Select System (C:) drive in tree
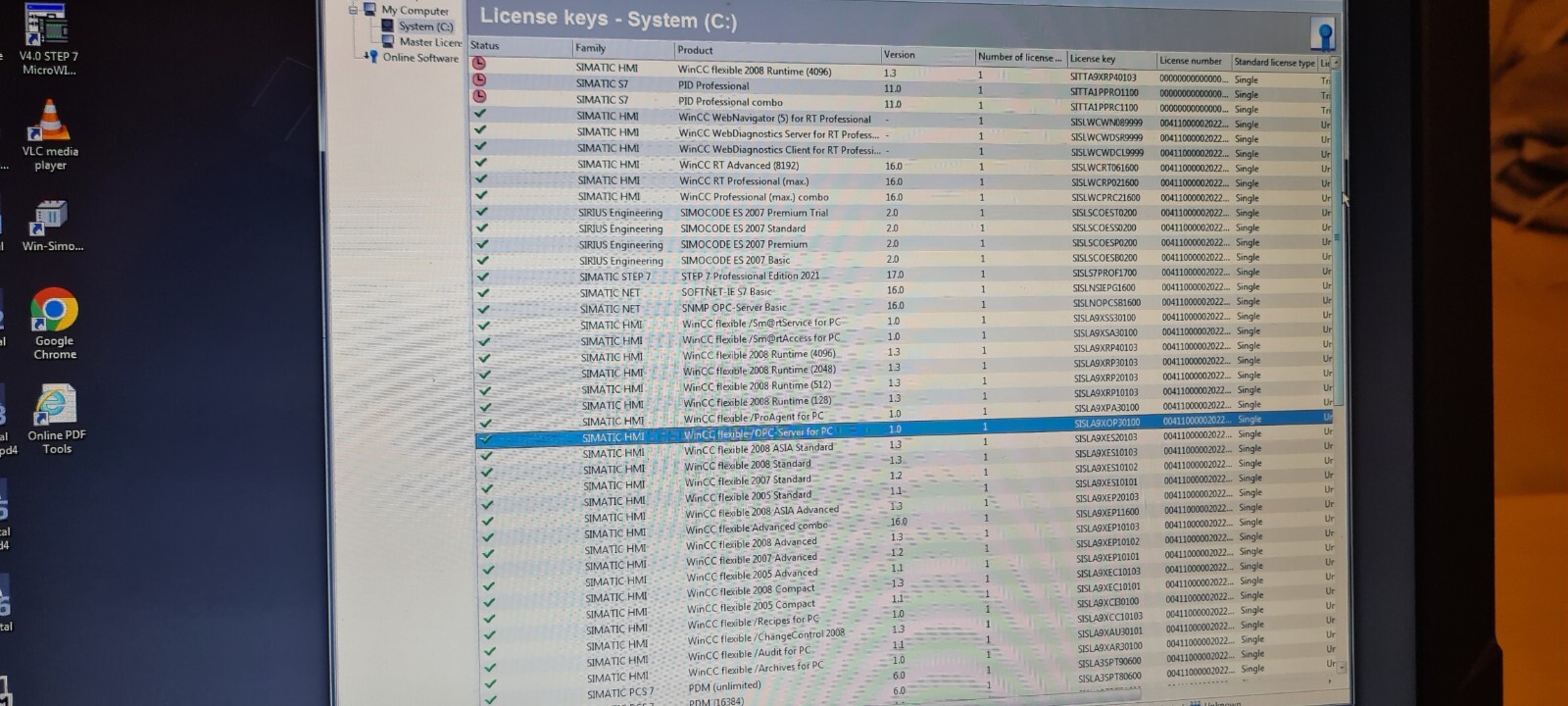Image resolution: width=1568 pixels, height=706 pixels. (425, 26)
